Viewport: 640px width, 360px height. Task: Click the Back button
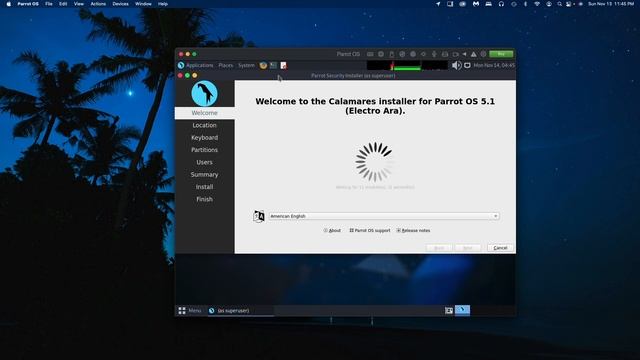(x=439, y=248)
